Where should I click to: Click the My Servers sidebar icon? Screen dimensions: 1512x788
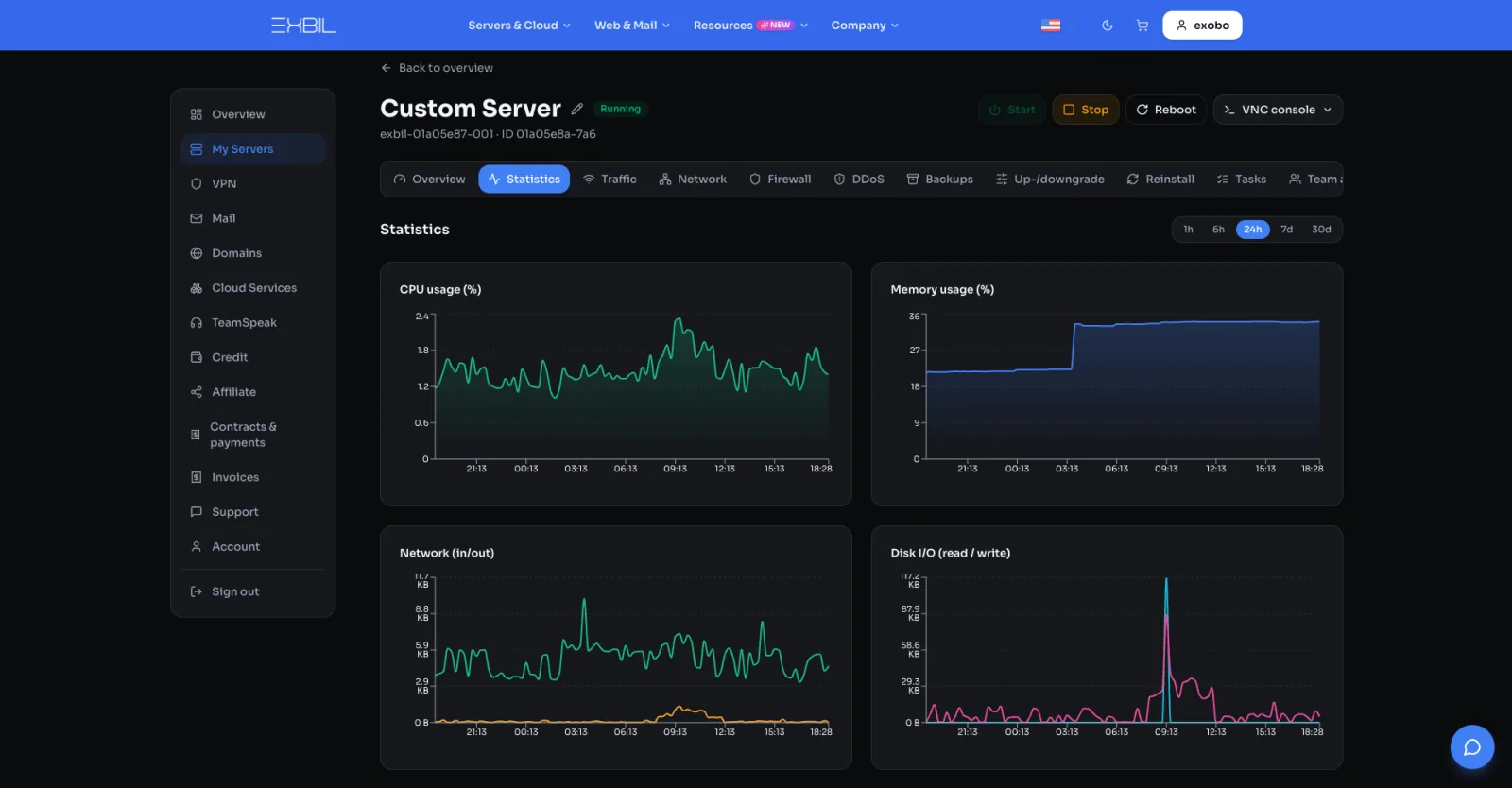tap(197, 149)
